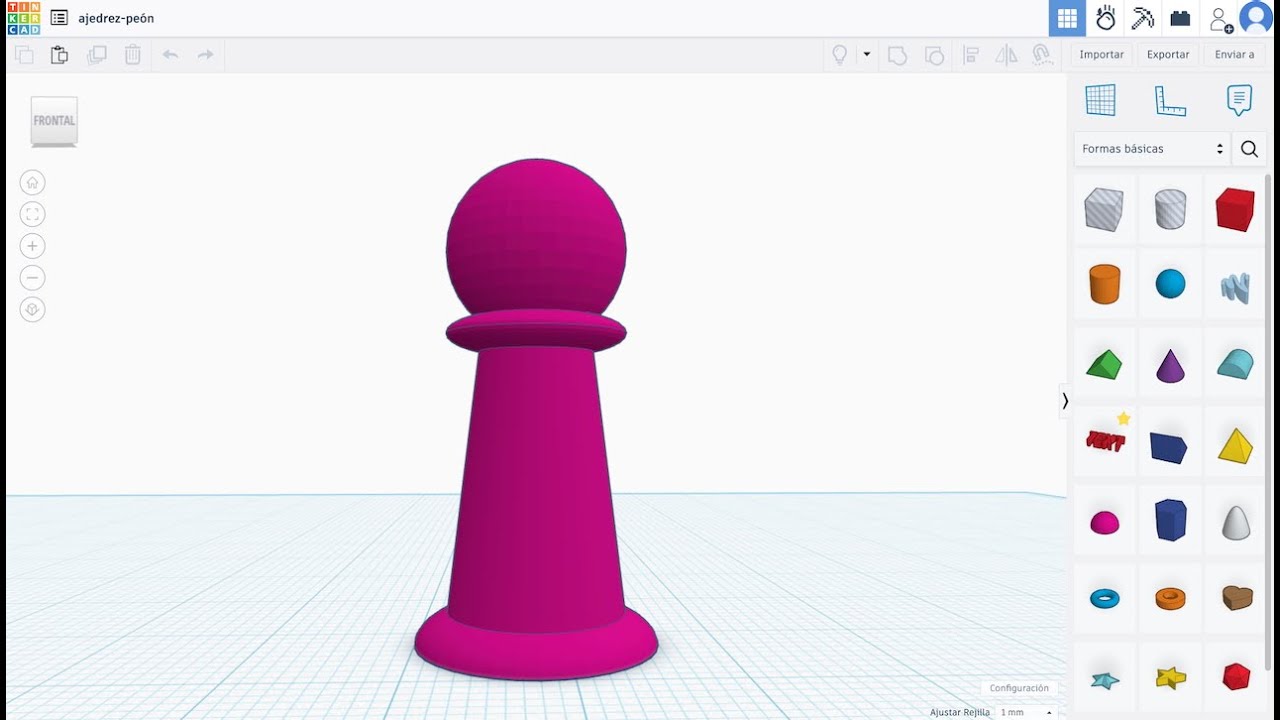Open the pickaxe blocks view tab
1280x720 pixels.
(1143, 18)
